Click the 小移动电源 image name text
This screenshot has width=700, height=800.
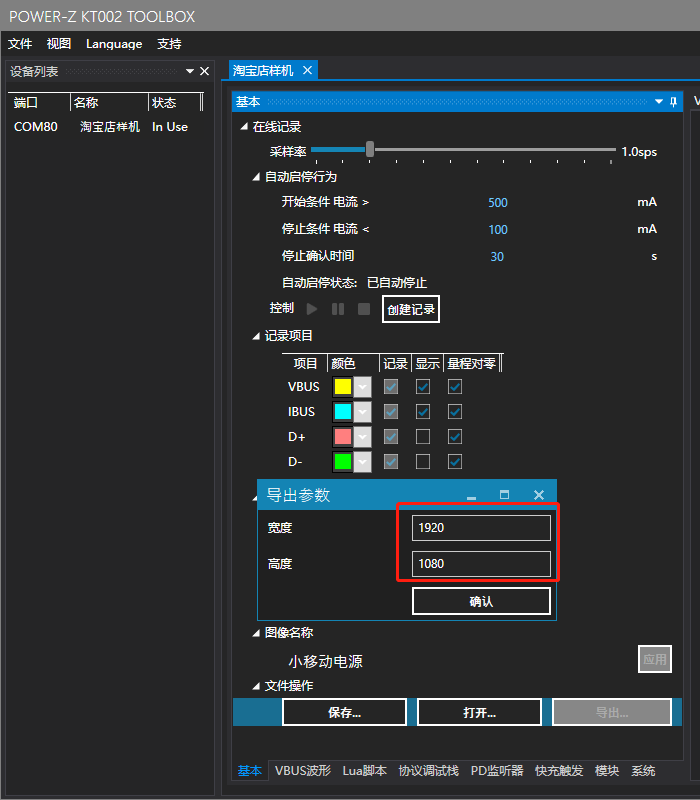click(326, 662)
